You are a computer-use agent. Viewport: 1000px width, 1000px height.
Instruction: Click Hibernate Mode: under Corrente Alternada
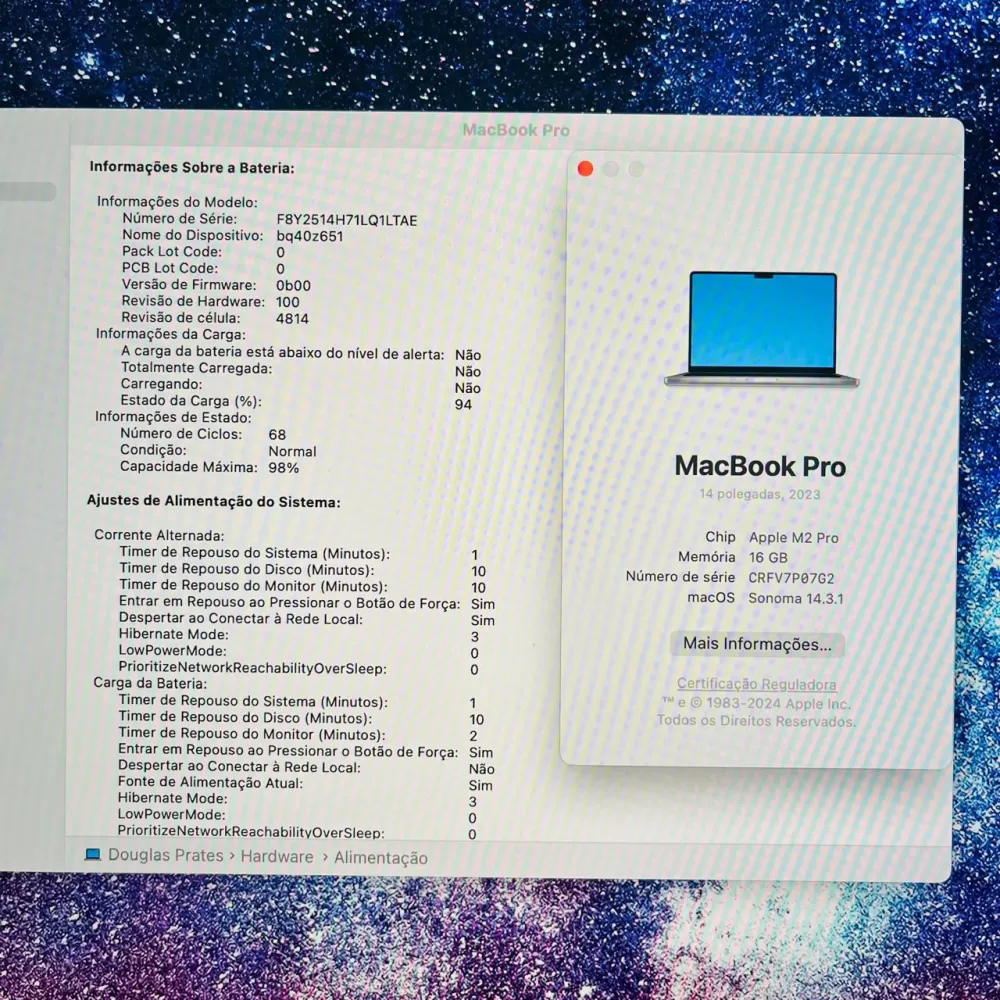(x=173, y=635)
